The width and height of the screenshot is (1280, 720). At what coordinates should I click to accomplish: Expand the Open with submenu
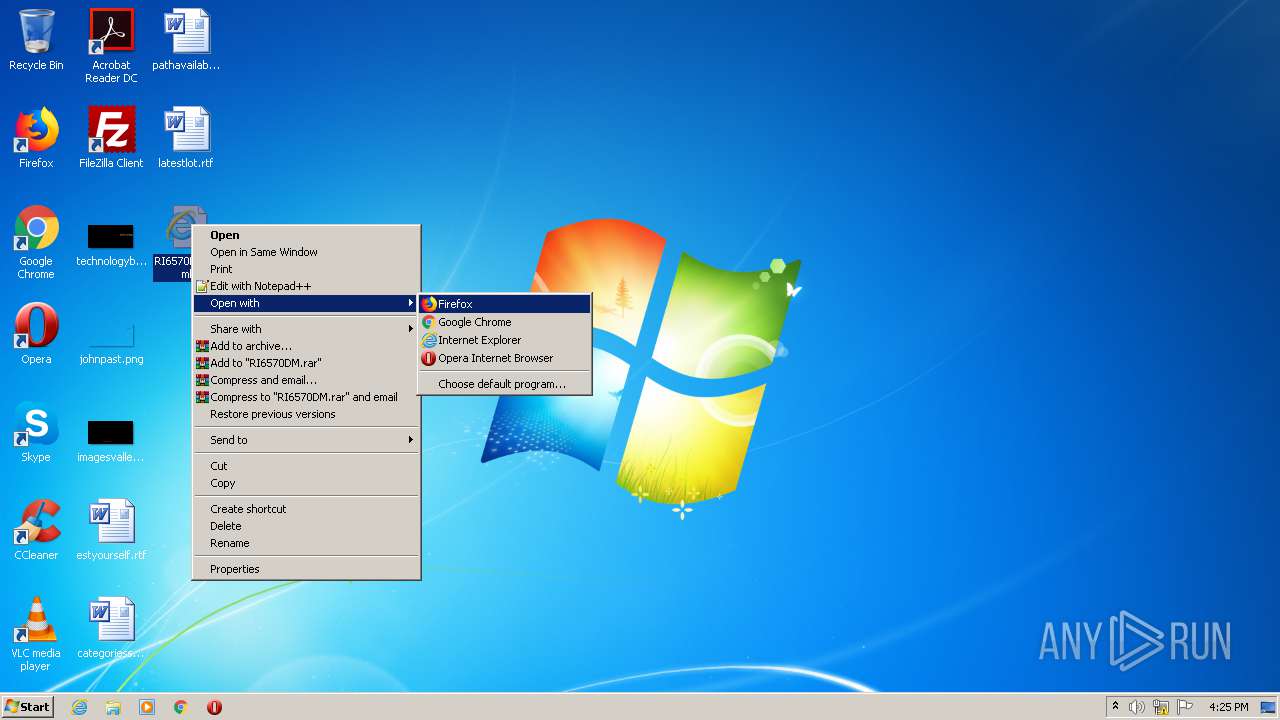[x=306, y=303]
